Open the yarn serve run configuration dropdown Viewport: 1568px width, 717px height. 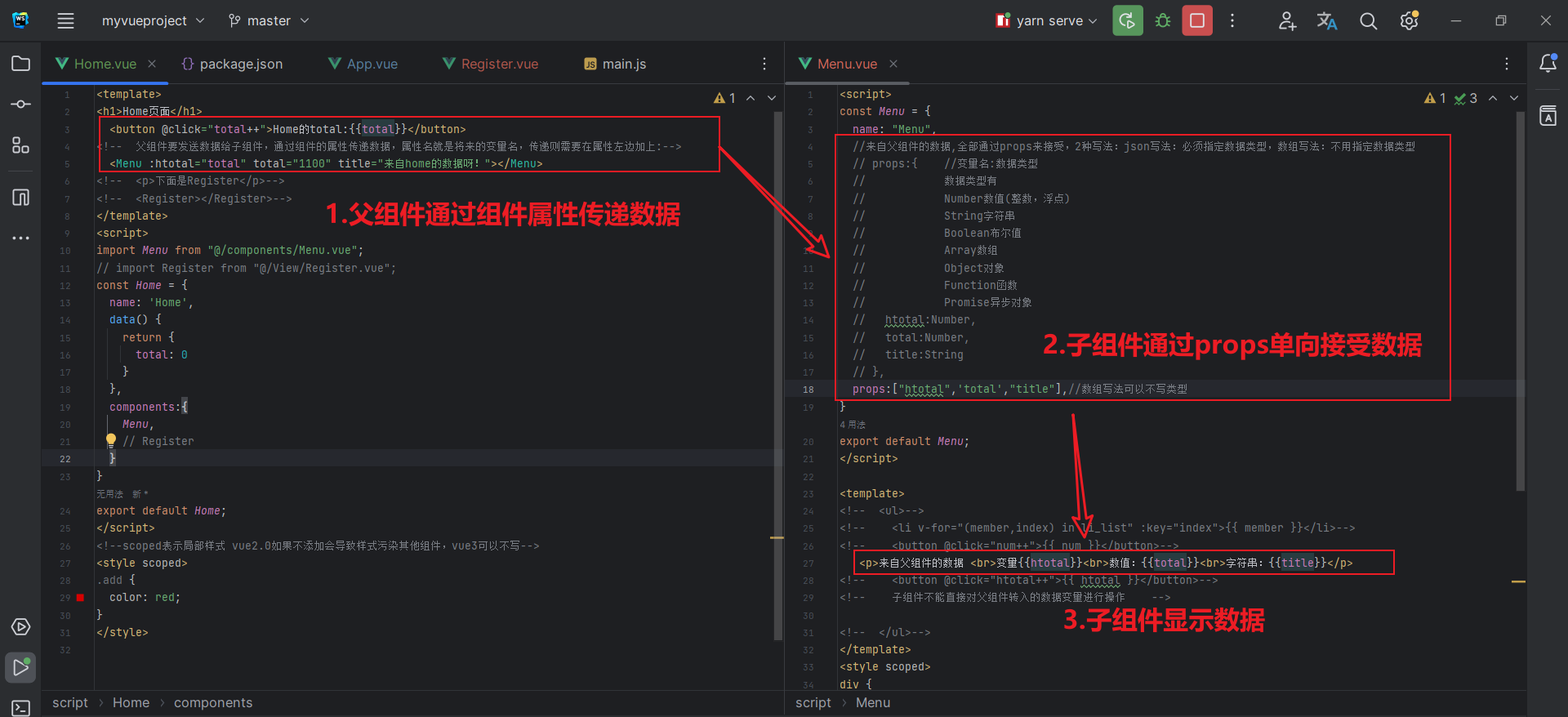1046,21
